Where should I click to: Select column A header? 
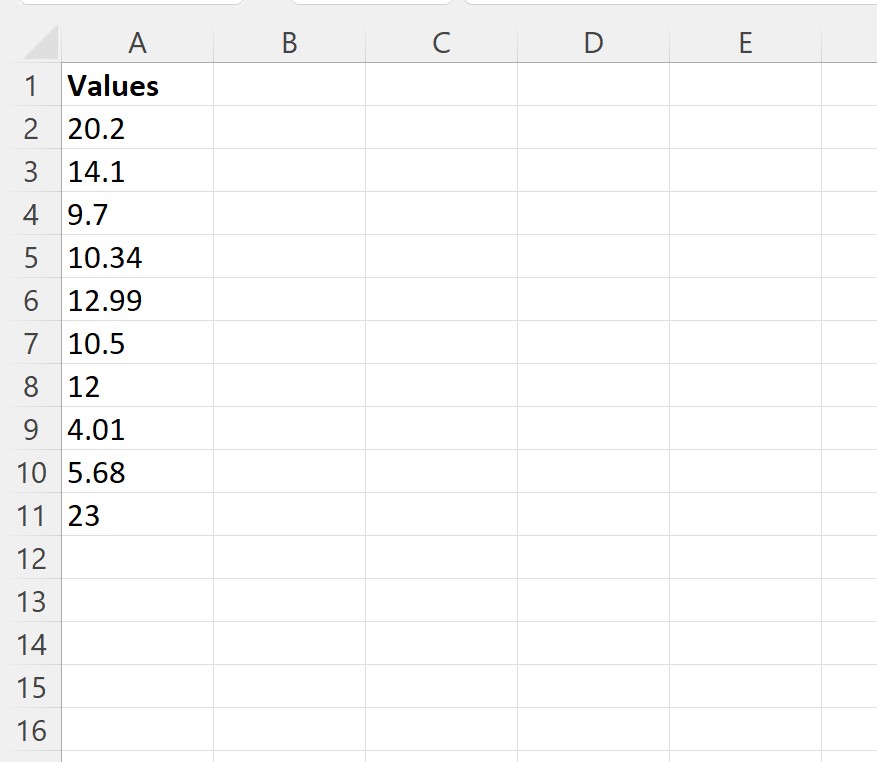[x=137, y=44]
